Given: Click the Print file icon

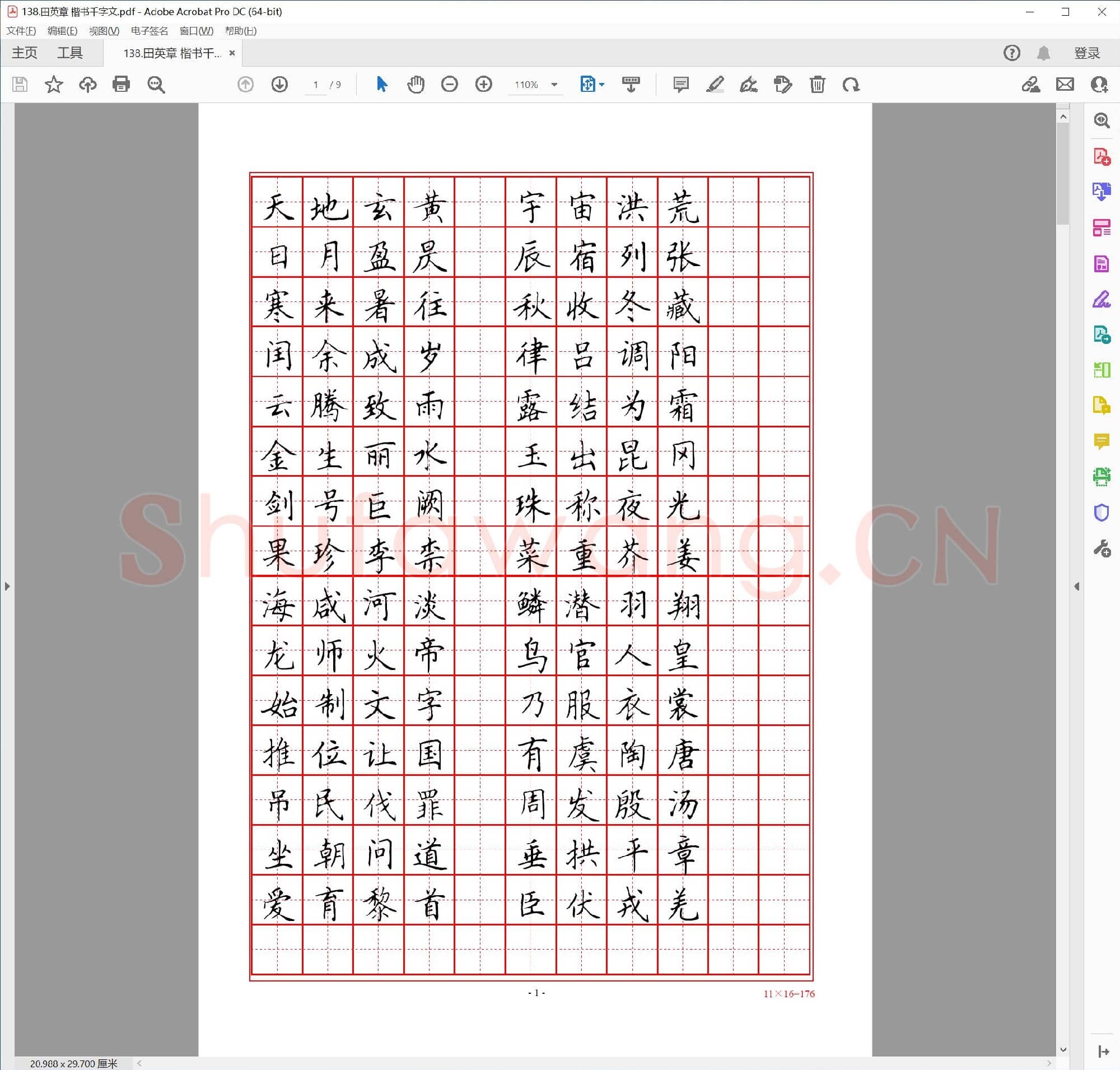Looking at the screenshot, I should click(121, 85).
